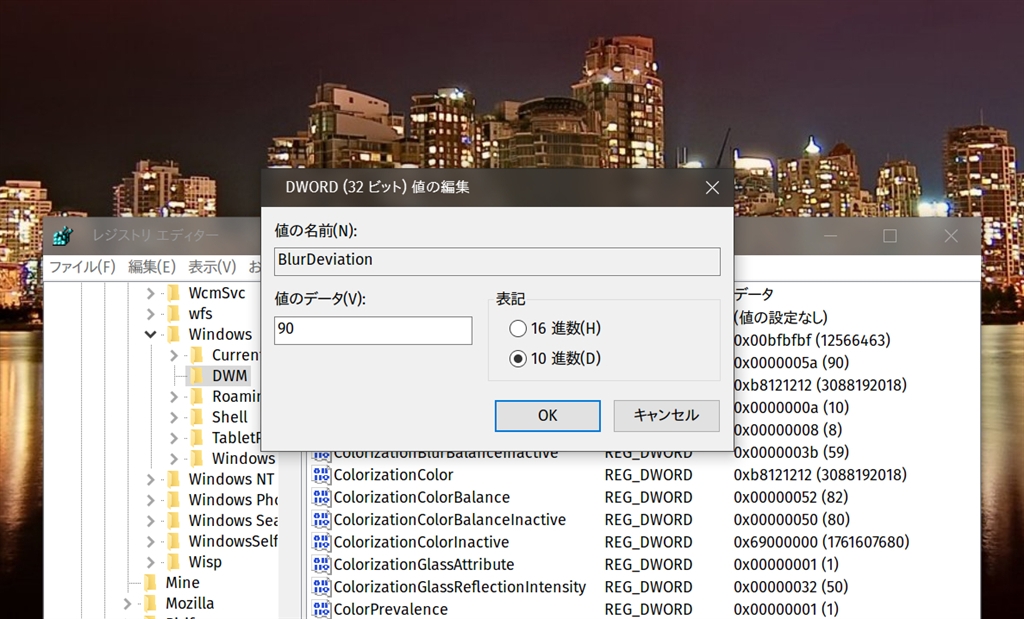Screen dimensions: 1024x619
Task: Select the ColorPrevalence value name
Action: pyautogui.click(x=391, y=609)
